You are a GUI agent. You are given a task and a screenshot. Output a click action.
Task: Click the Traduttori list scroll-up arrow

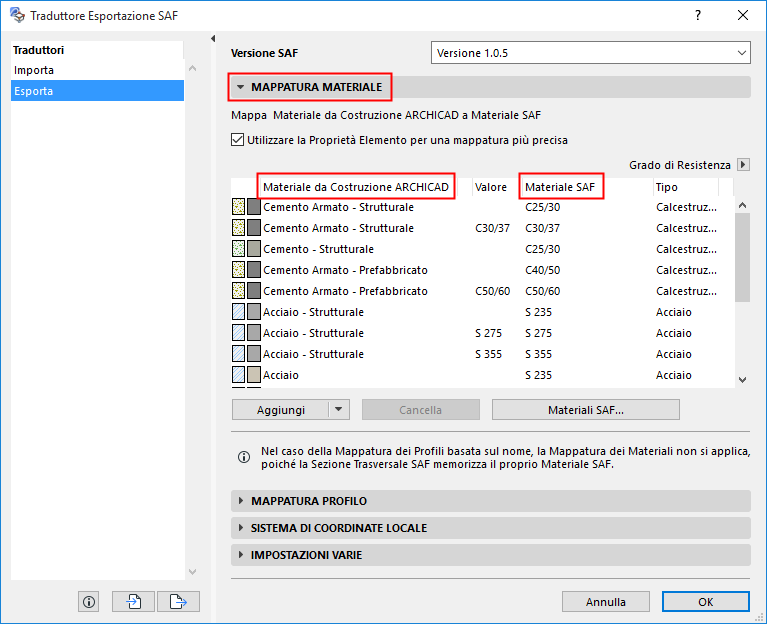(193, 68)
